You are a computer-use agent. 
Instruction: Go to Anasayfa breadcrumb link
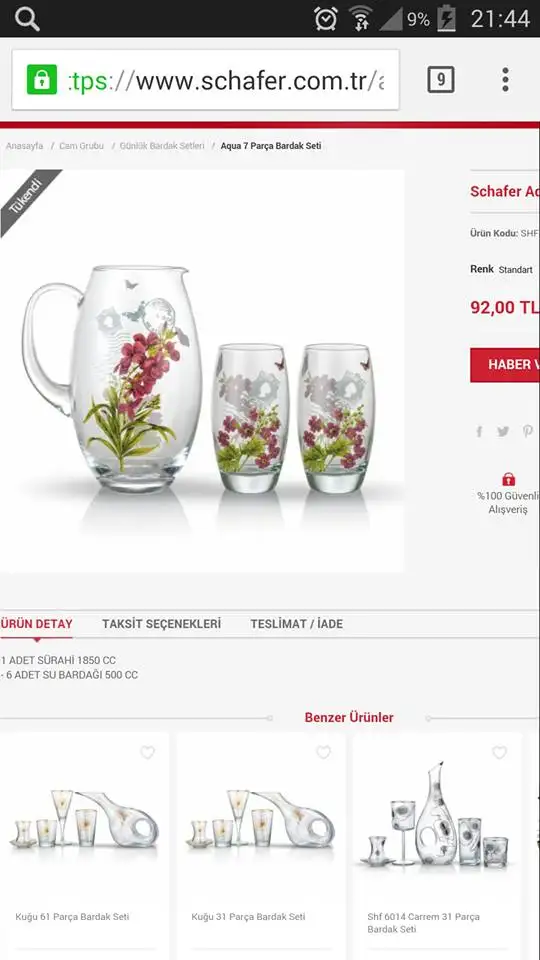24,146
